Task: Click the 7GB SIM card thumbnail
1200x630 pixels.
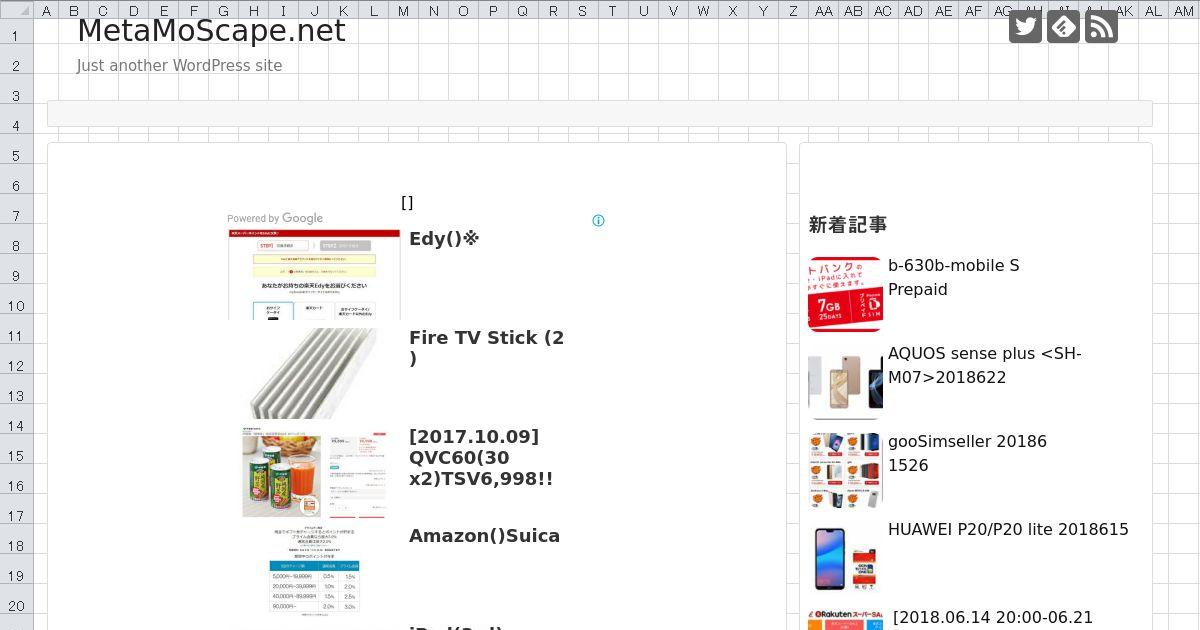Action: pyautogui.click(x=845, y=294)
